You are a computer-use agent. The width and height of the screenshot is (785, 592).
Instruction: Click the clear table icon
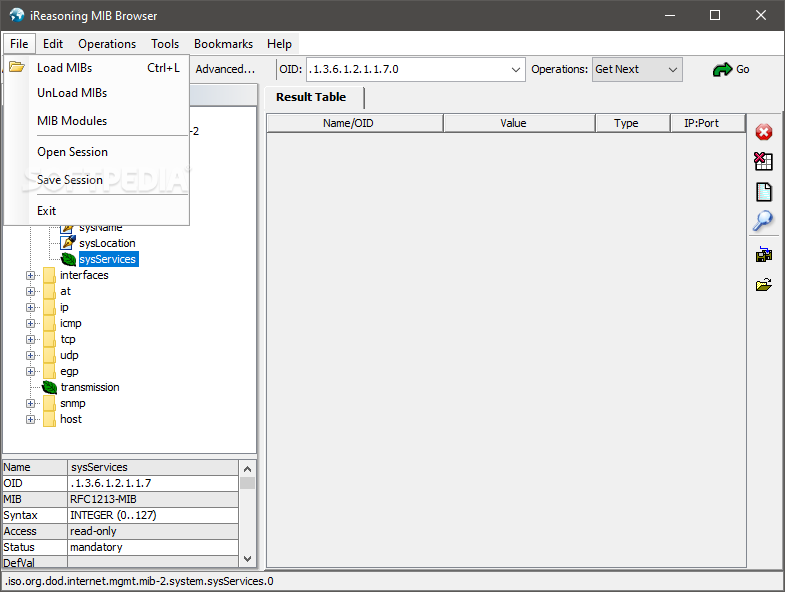[763, 161]
